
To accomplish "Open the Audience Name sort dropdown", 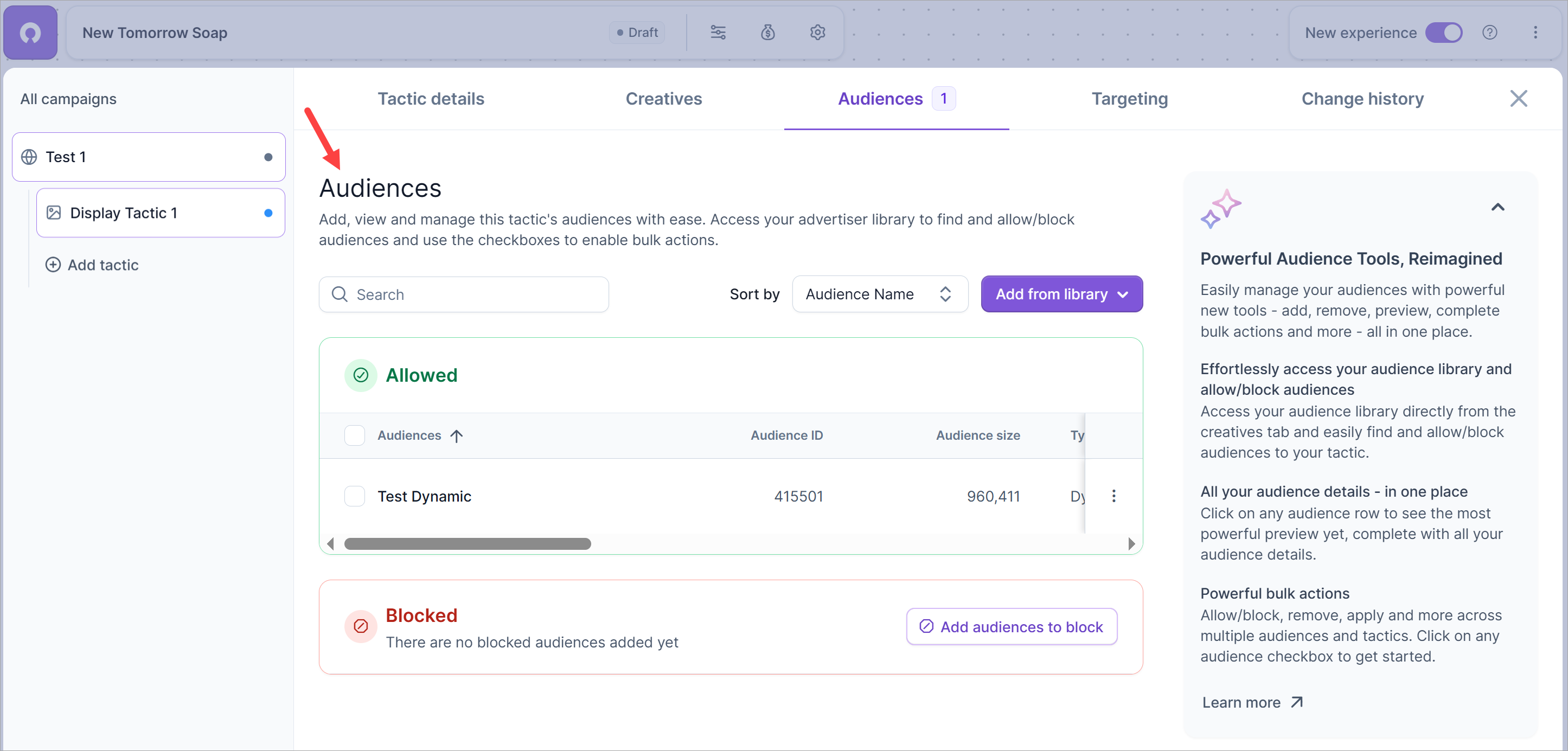I will 879,294.
